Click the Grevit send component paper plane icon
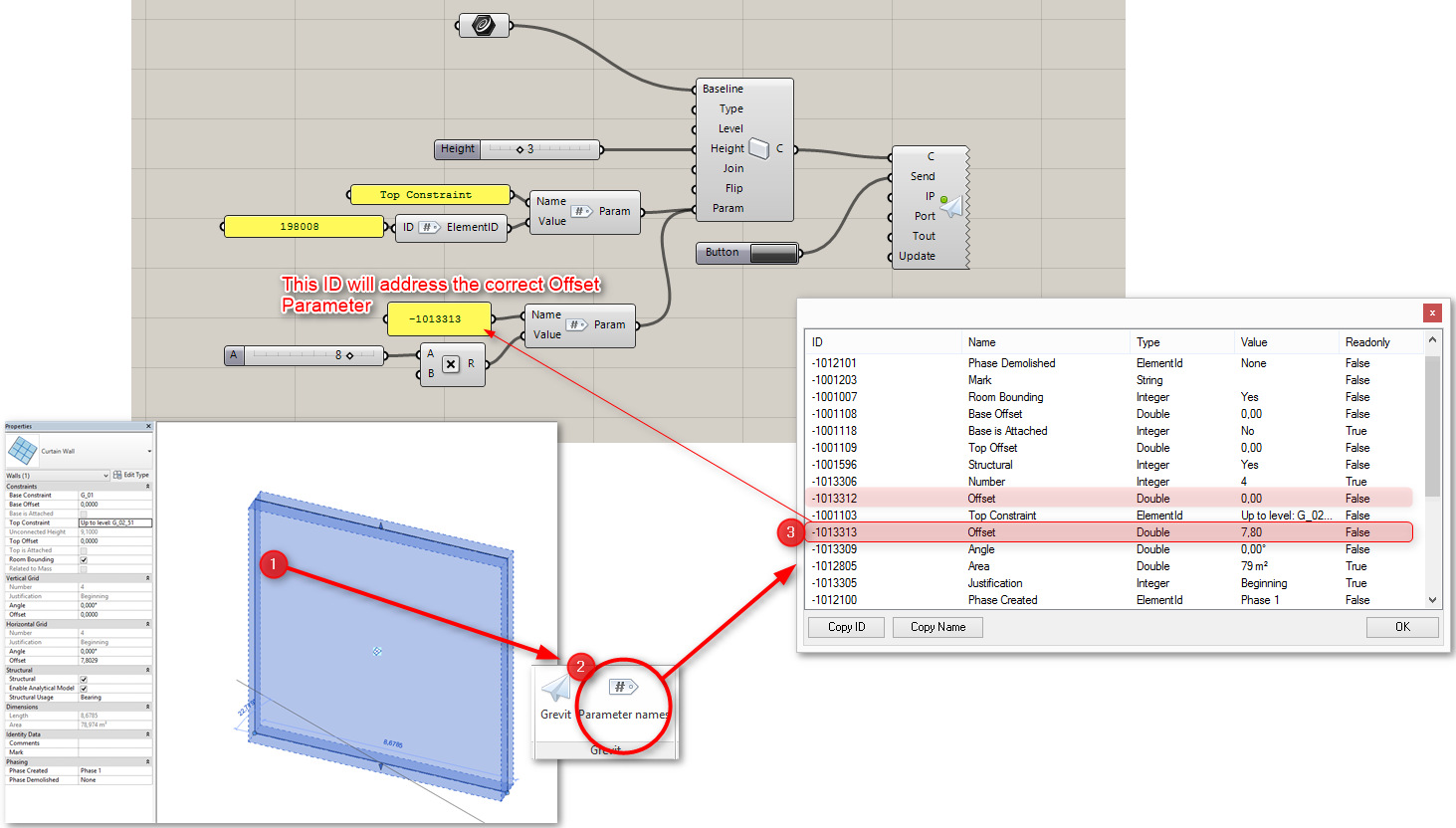The image size is (1456, 828). point(951,206)
